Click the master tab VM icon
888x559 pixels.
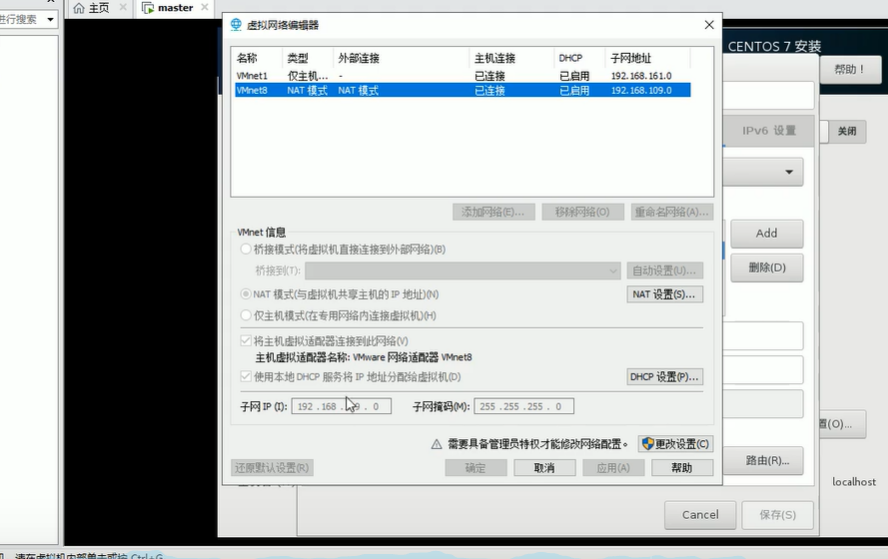pyautogui.click(x=148, y=8)
